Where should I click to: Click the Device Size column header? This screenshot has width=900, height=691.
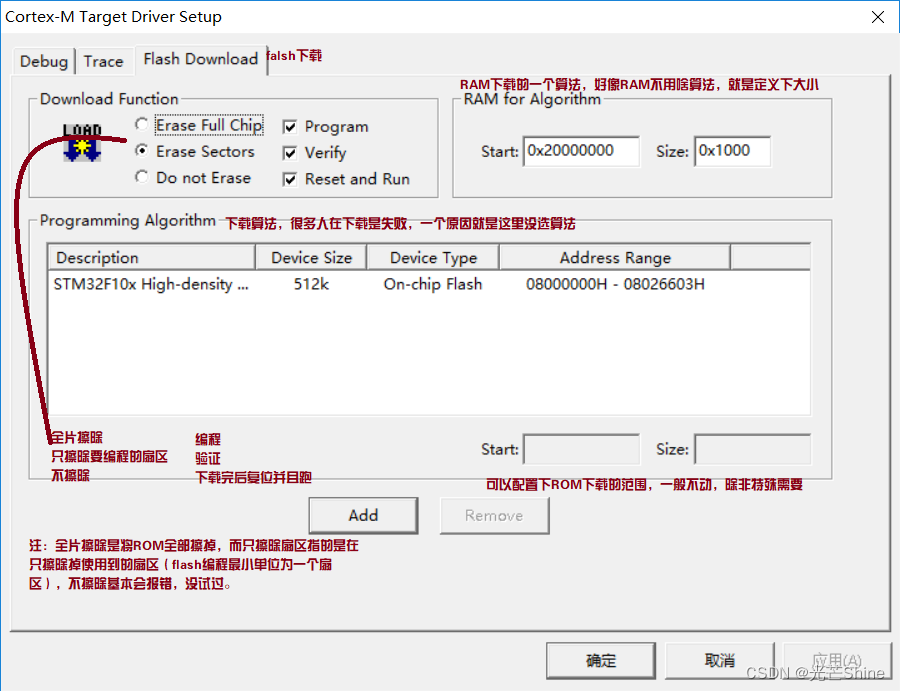[x=311, y=258]
